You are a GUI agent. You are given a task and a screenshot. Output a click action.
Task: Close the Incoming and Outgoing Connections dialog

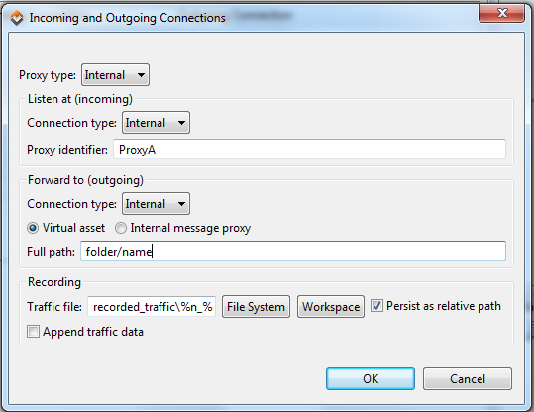501,14
